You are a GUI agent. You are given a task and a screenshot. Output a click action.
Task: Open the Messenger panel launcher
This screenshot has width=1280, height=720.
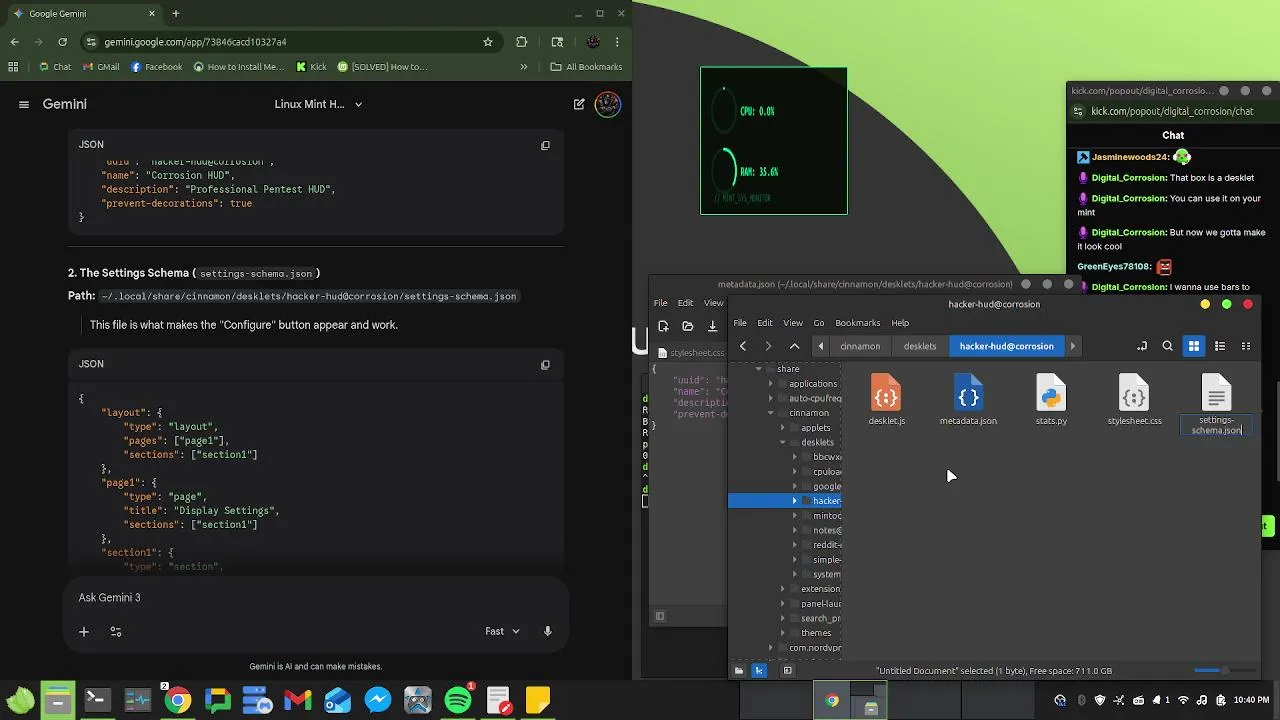coord(378,700)
